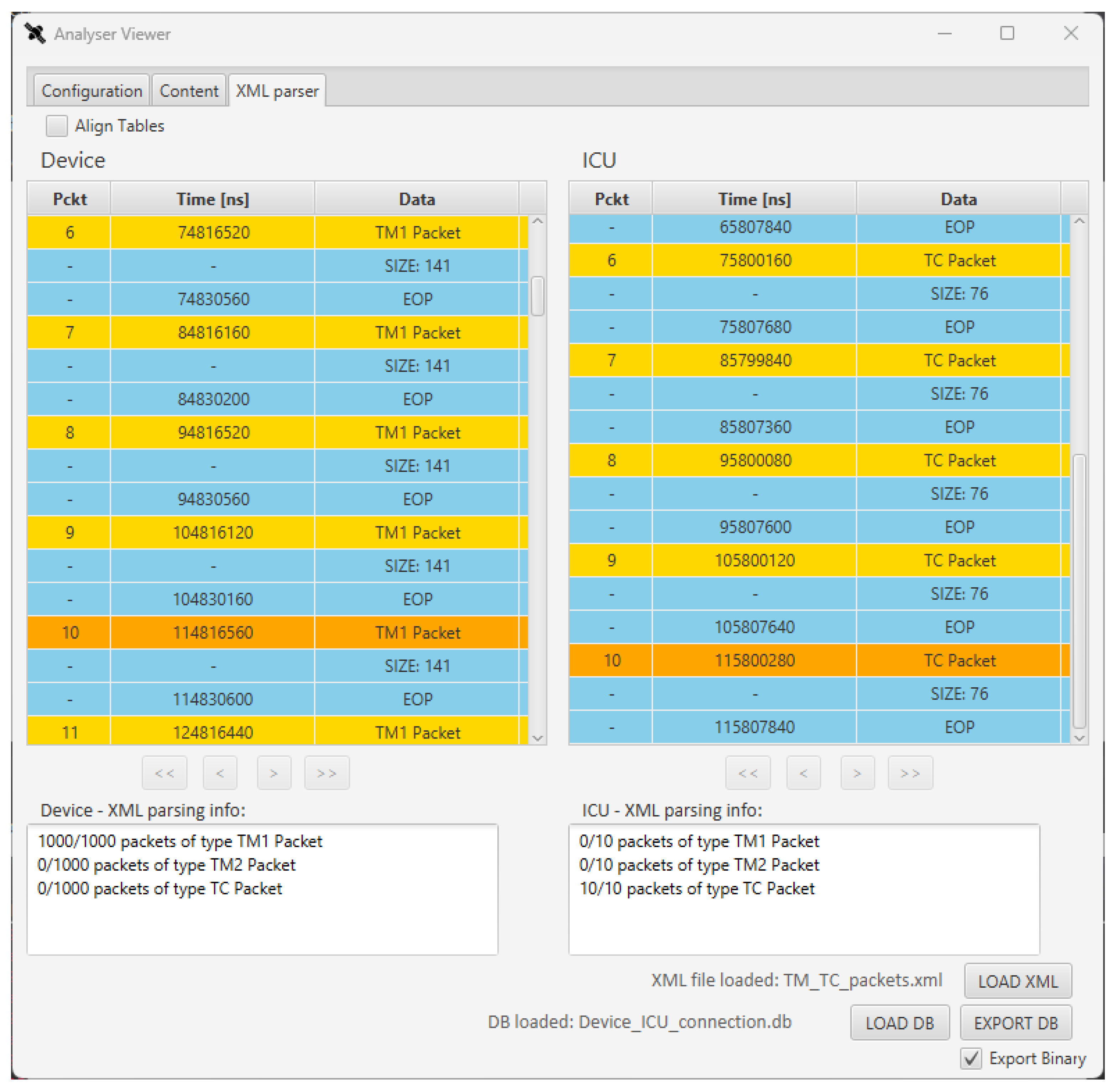
Task: Go to next page in ICU table
Action: tap(857, 773)
